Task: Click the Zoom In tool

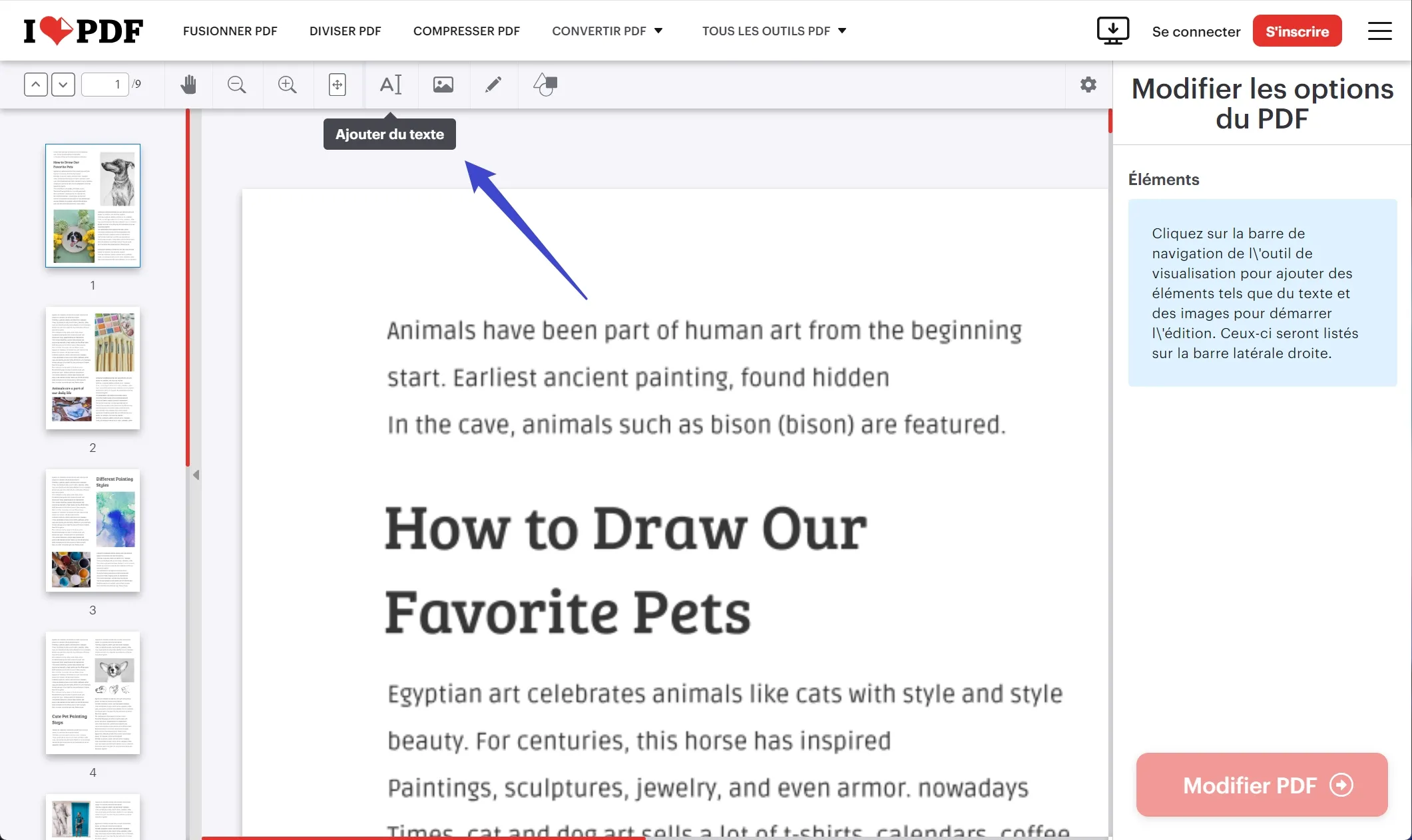Action: pyautogui.click(x=287, y=84)
